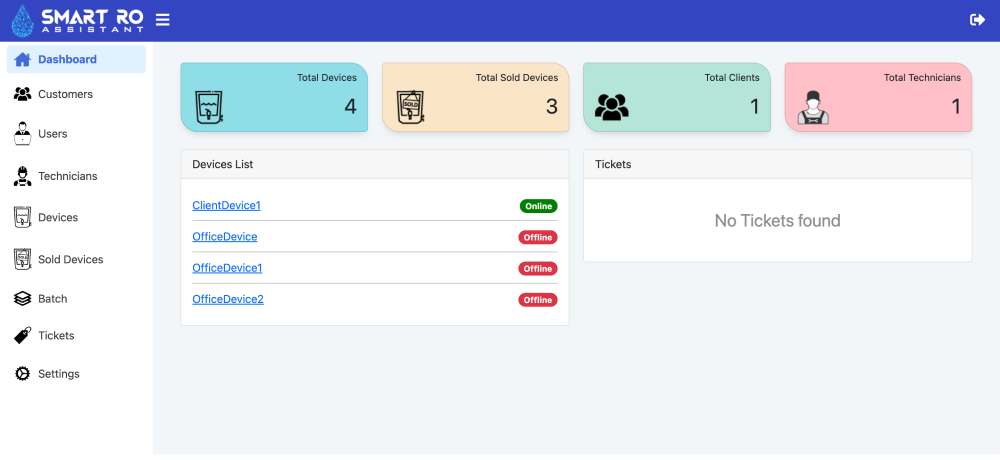Viewport: 1000px width, 460px height.
Task: Open the OfficeDevice2 link
Action: [x=227, y=299]
